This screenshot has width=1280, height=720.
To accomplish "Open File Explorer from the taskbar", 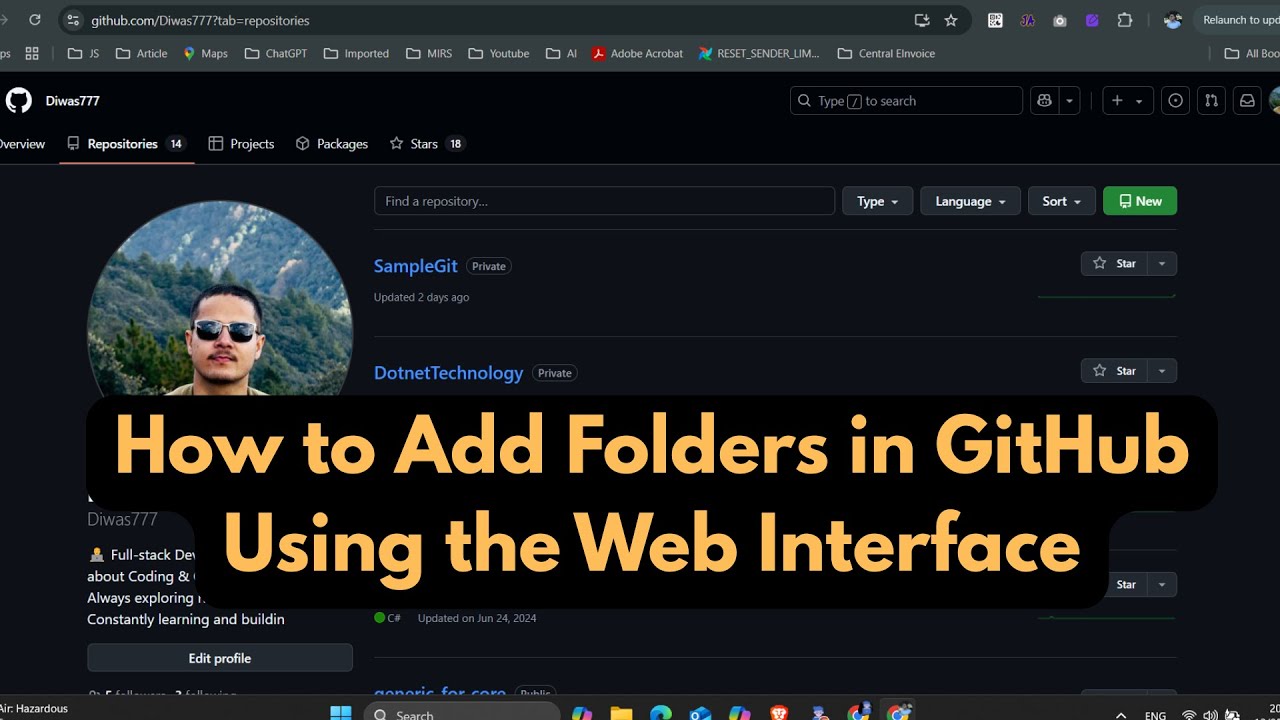I will (621, 713).
